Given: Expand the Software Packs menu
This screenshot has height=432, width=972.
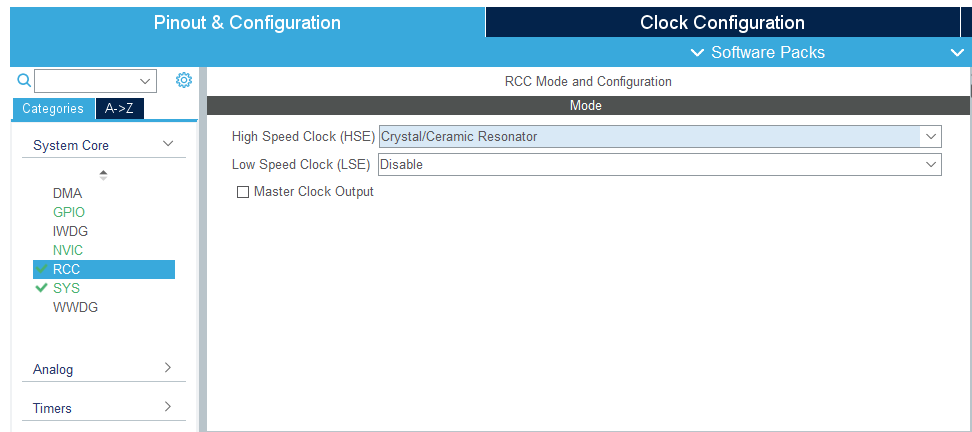Looking at the screenshot, I should click(758, 52).
